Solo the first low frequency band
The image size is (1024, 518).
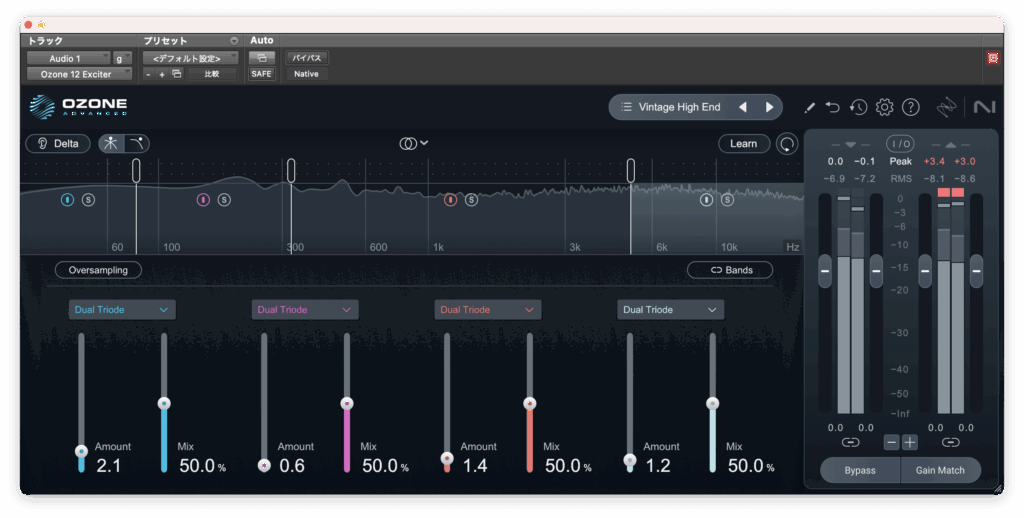(x=88, y=200)
